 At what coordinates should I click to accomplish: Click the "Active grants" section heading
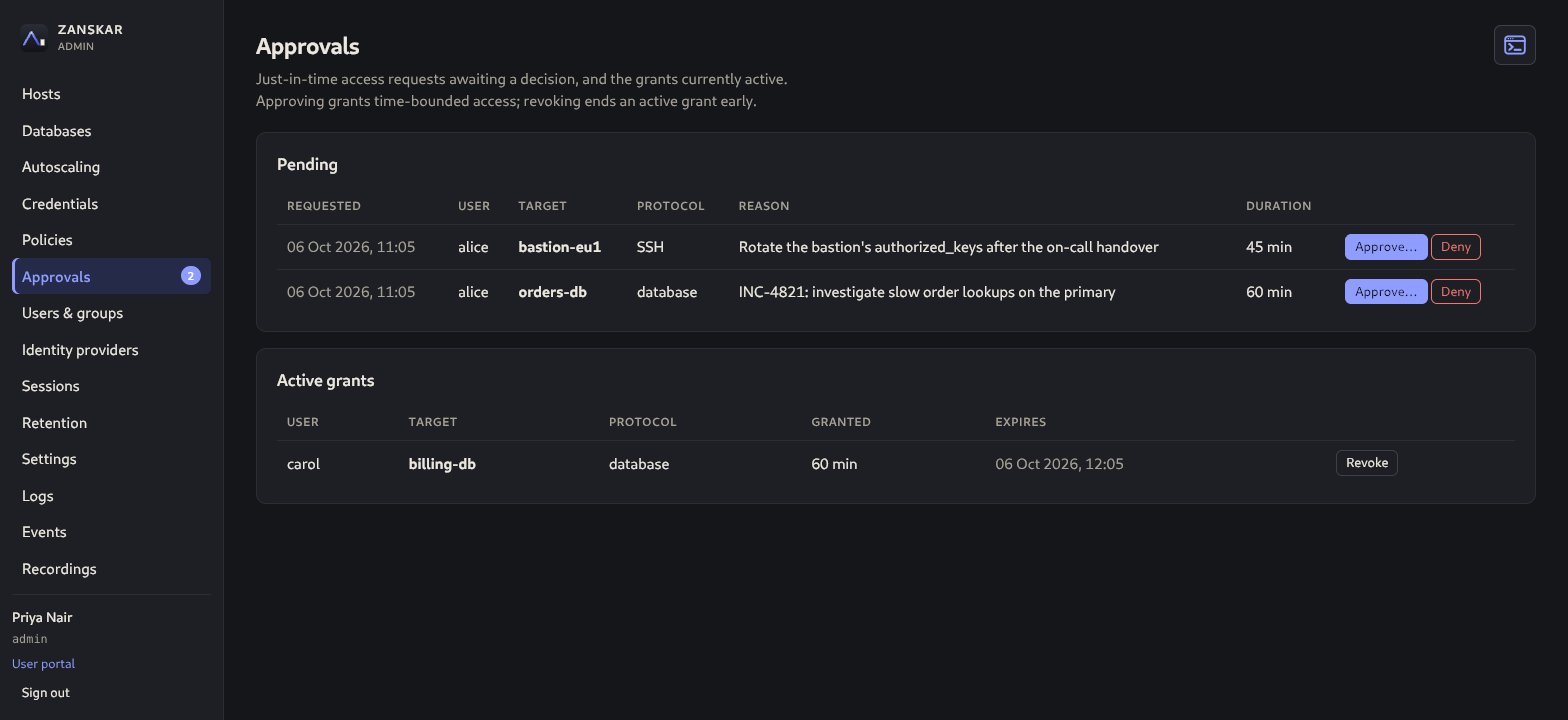coord(326,381)
